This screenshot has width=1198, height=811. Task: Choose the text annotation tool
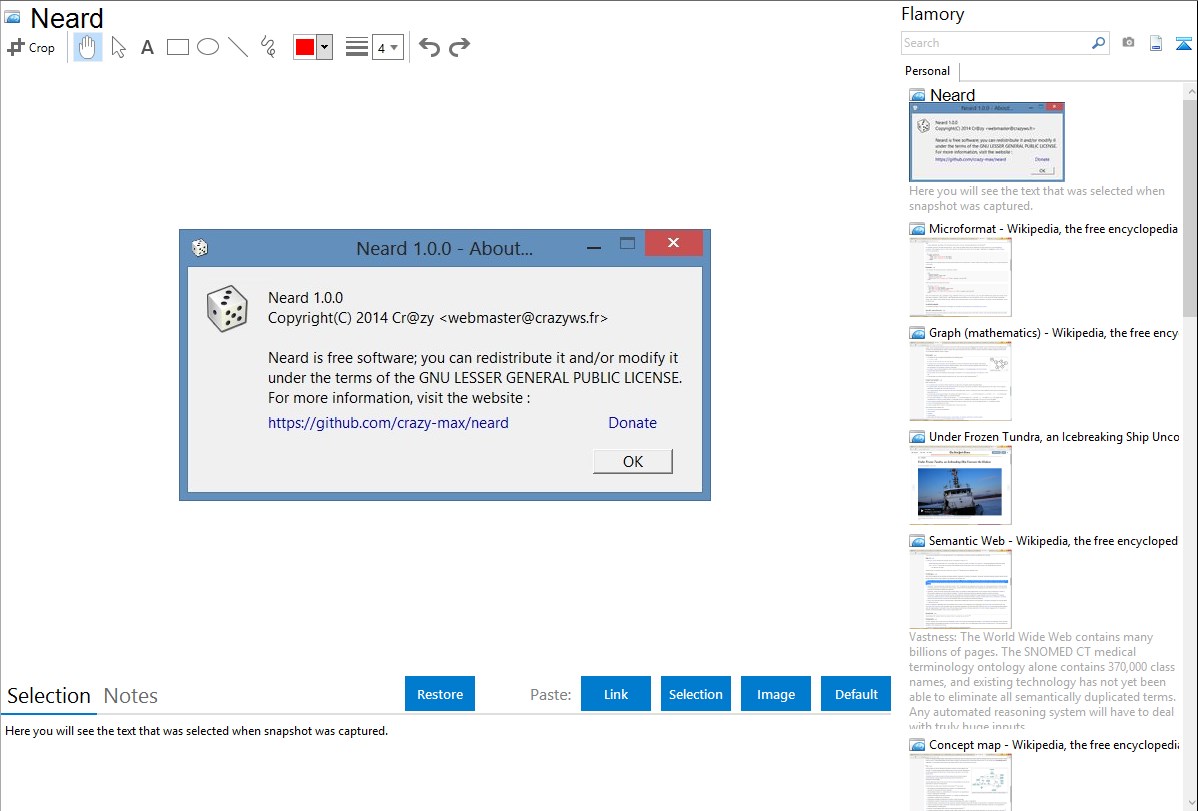point(147,47)
